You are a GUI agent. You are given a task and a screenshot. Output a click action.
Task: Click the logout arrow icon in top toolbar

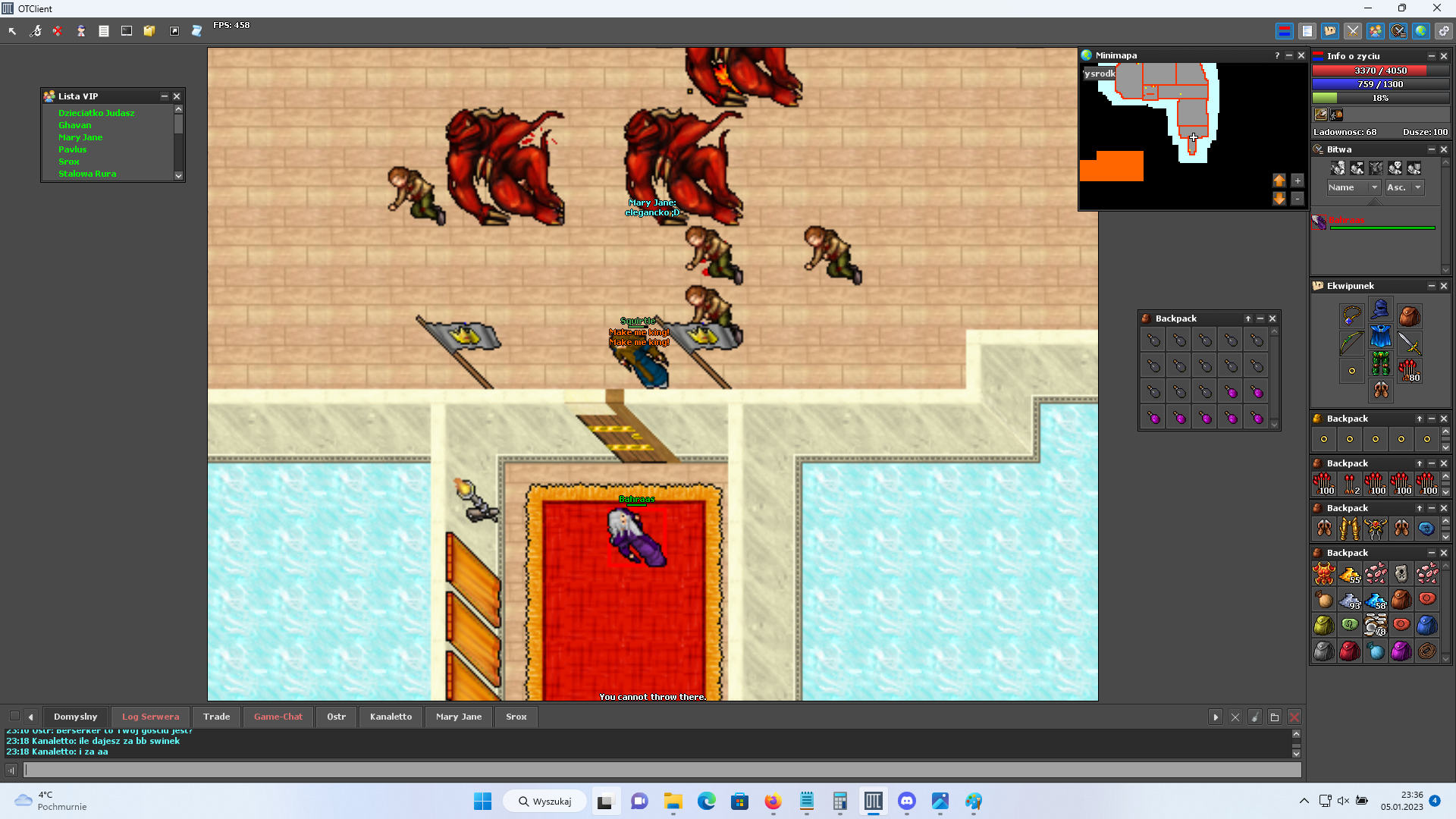[12, 31]
